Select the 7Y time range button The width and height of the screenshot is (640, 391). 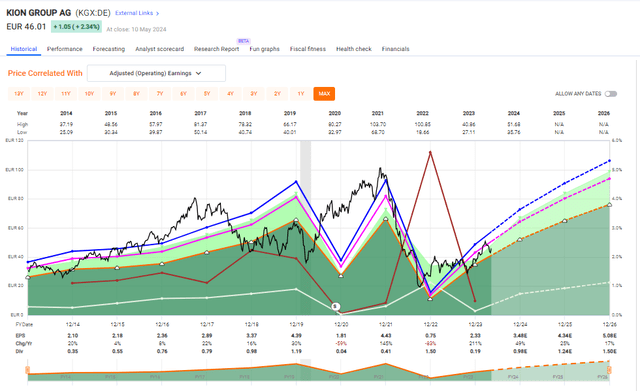[160, 94]
